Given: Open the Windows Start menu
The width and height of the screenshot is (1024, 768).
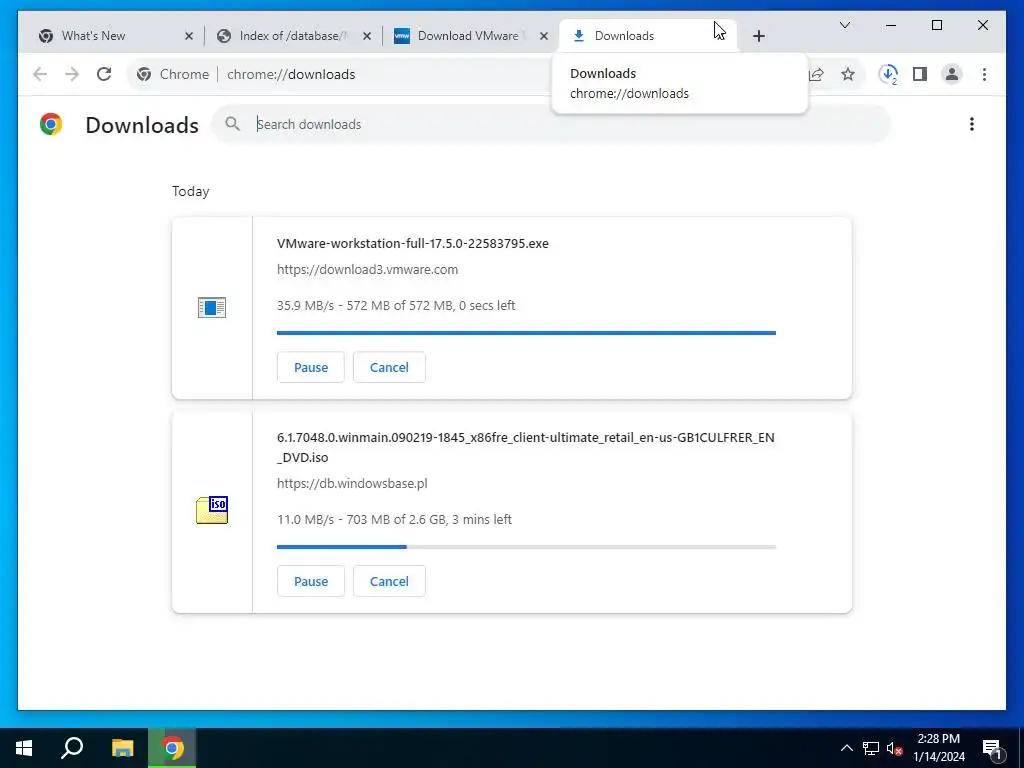Looking at the screenshot, I should tap(24, 748).
